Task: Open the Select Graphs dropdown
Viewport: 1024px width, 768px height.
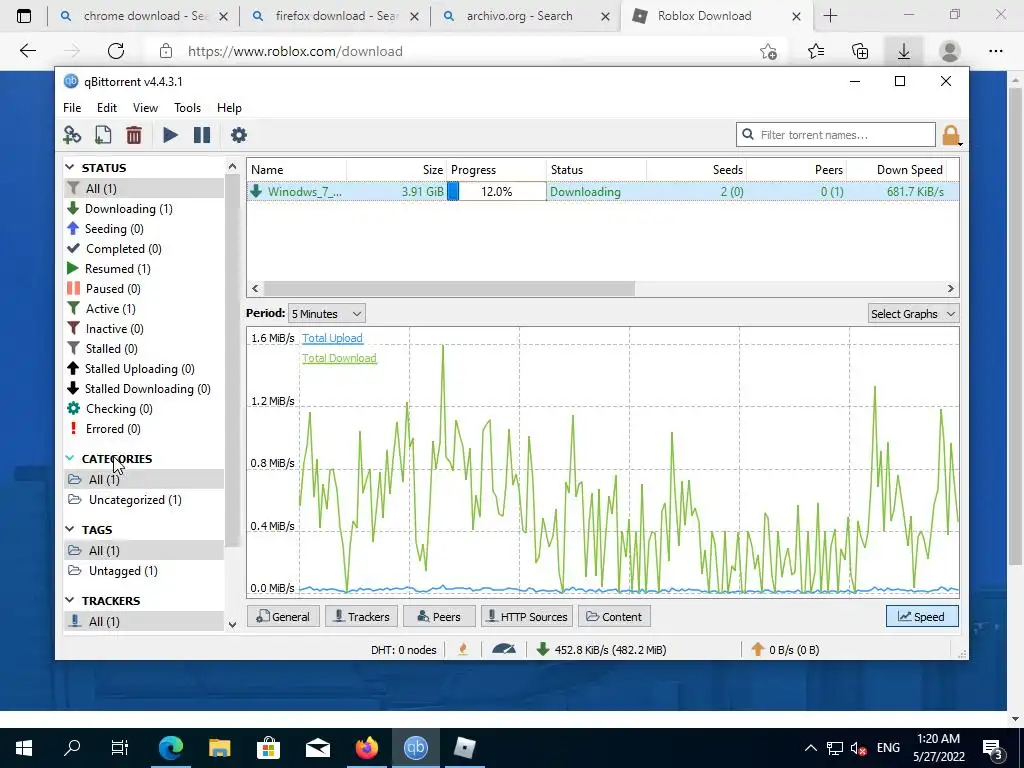Action: pyautogui.click(x=913, y=313)
